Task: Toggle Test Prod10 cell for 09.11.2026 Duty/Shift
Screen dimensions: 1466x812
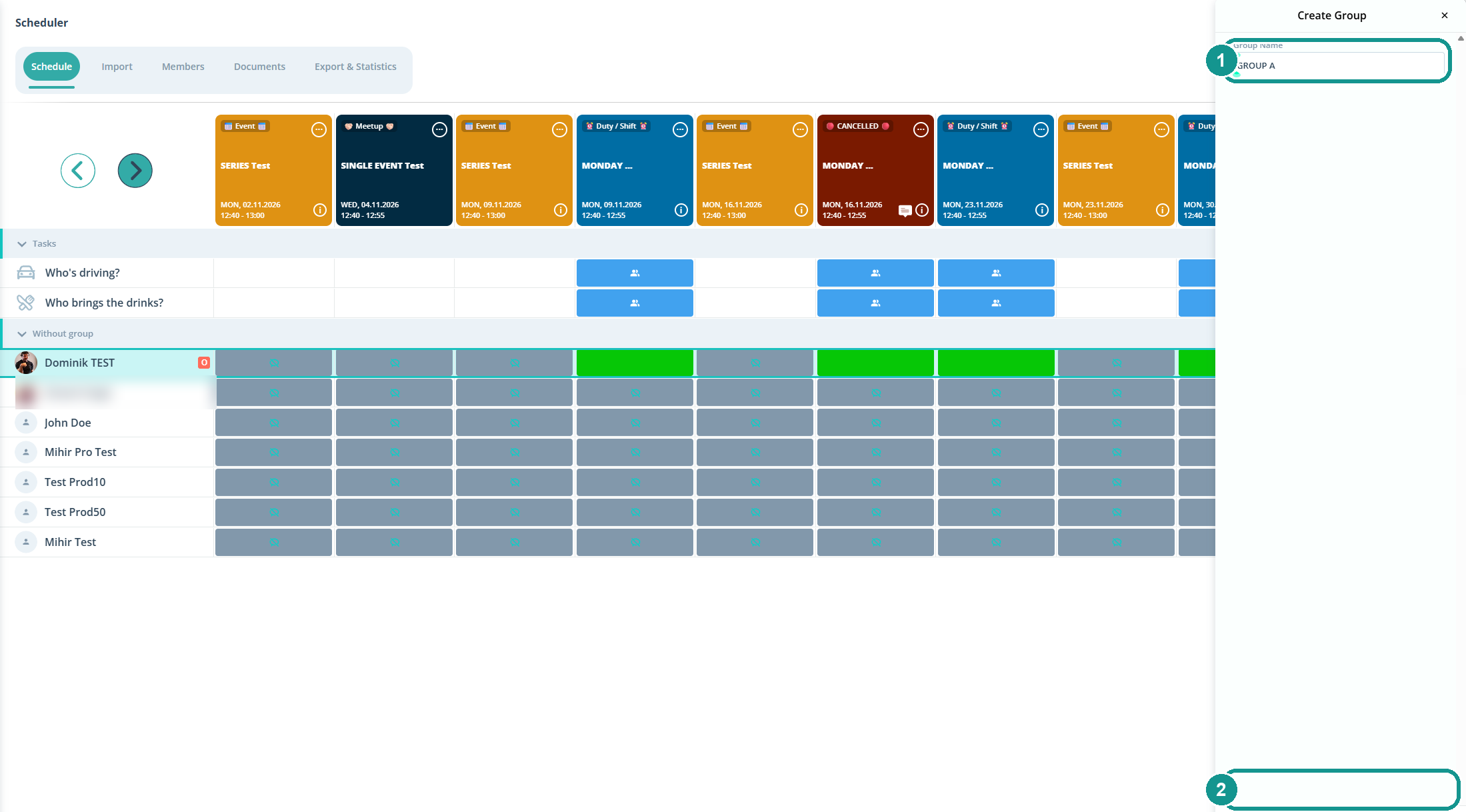Action: click(635, 482)
